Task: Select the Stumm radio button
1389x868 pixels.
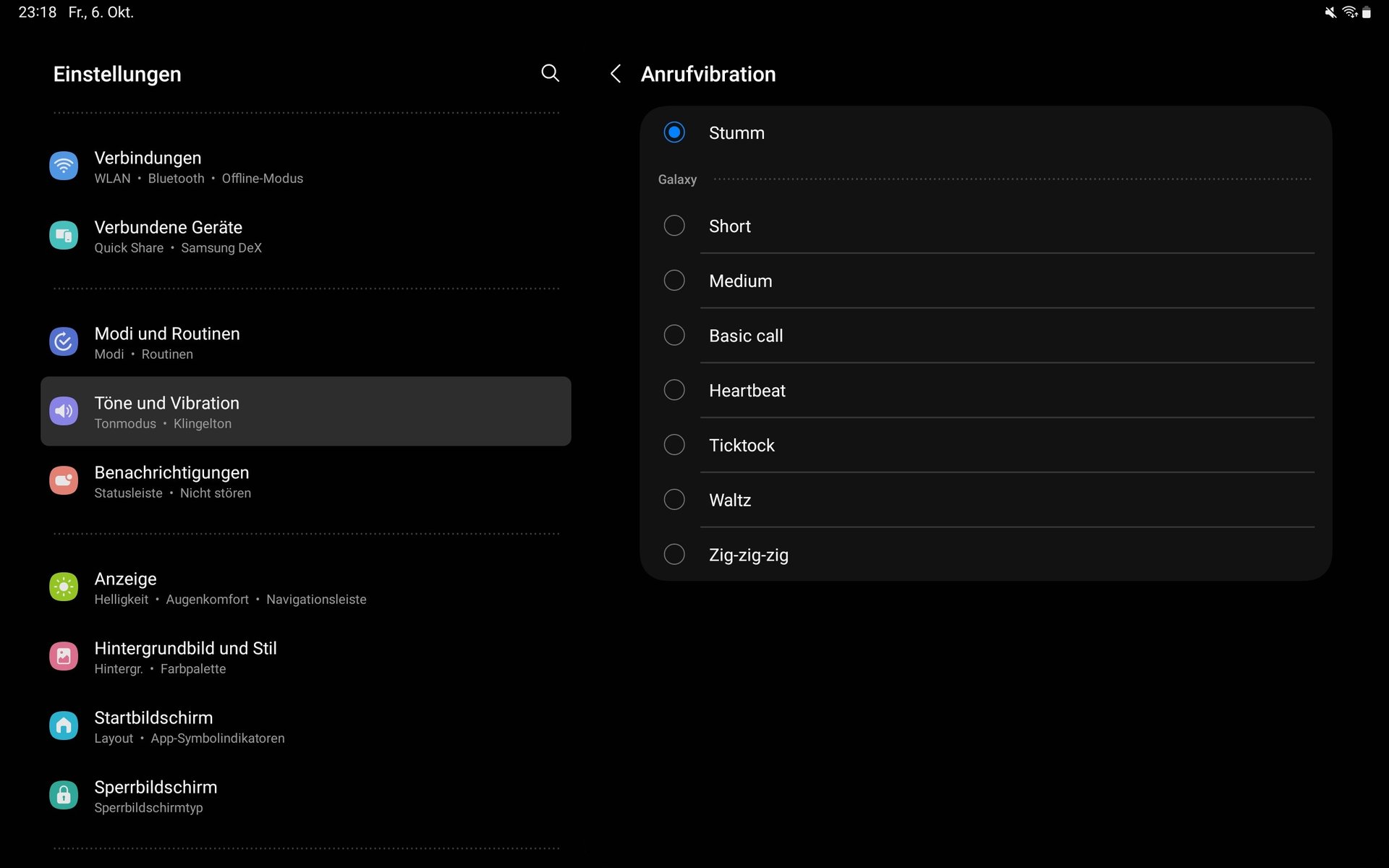Action: [674, 132]
